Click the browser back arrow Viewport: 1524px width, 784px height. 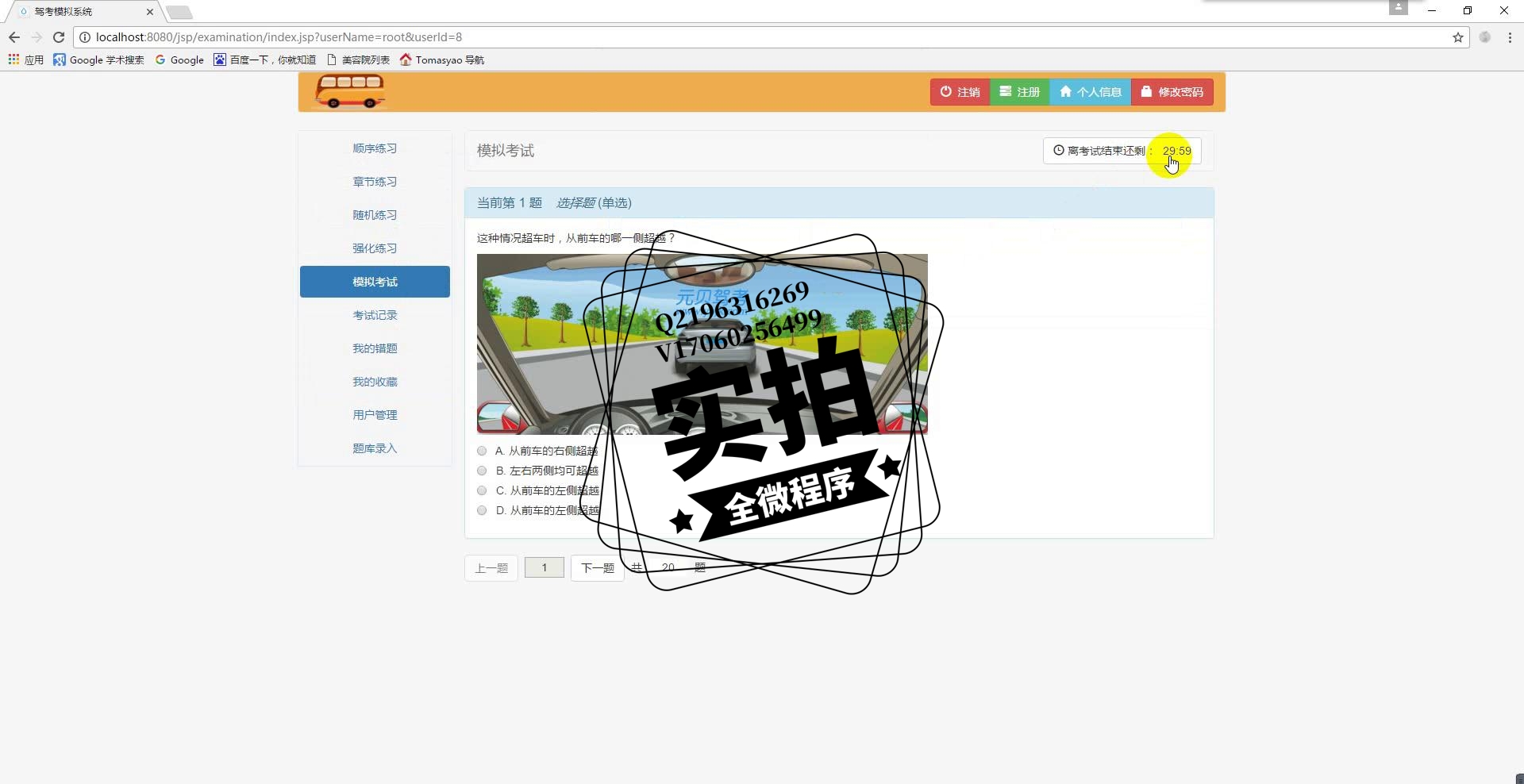14,37
